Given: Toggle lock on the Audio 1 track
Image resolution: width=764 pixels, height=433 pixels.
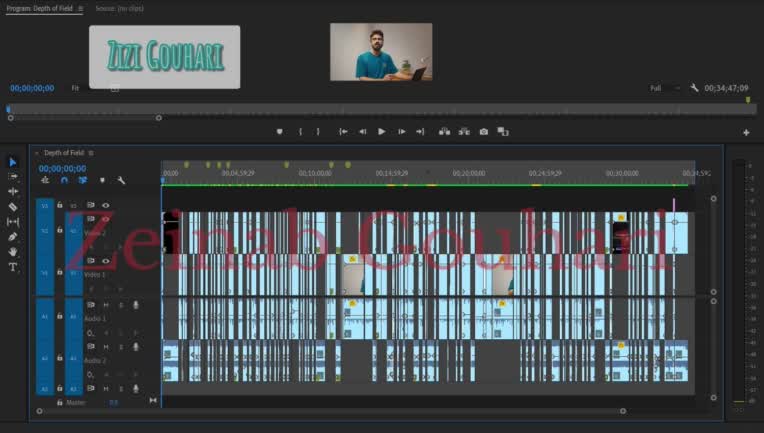Looking at the screenshot, I should point(59,316).
